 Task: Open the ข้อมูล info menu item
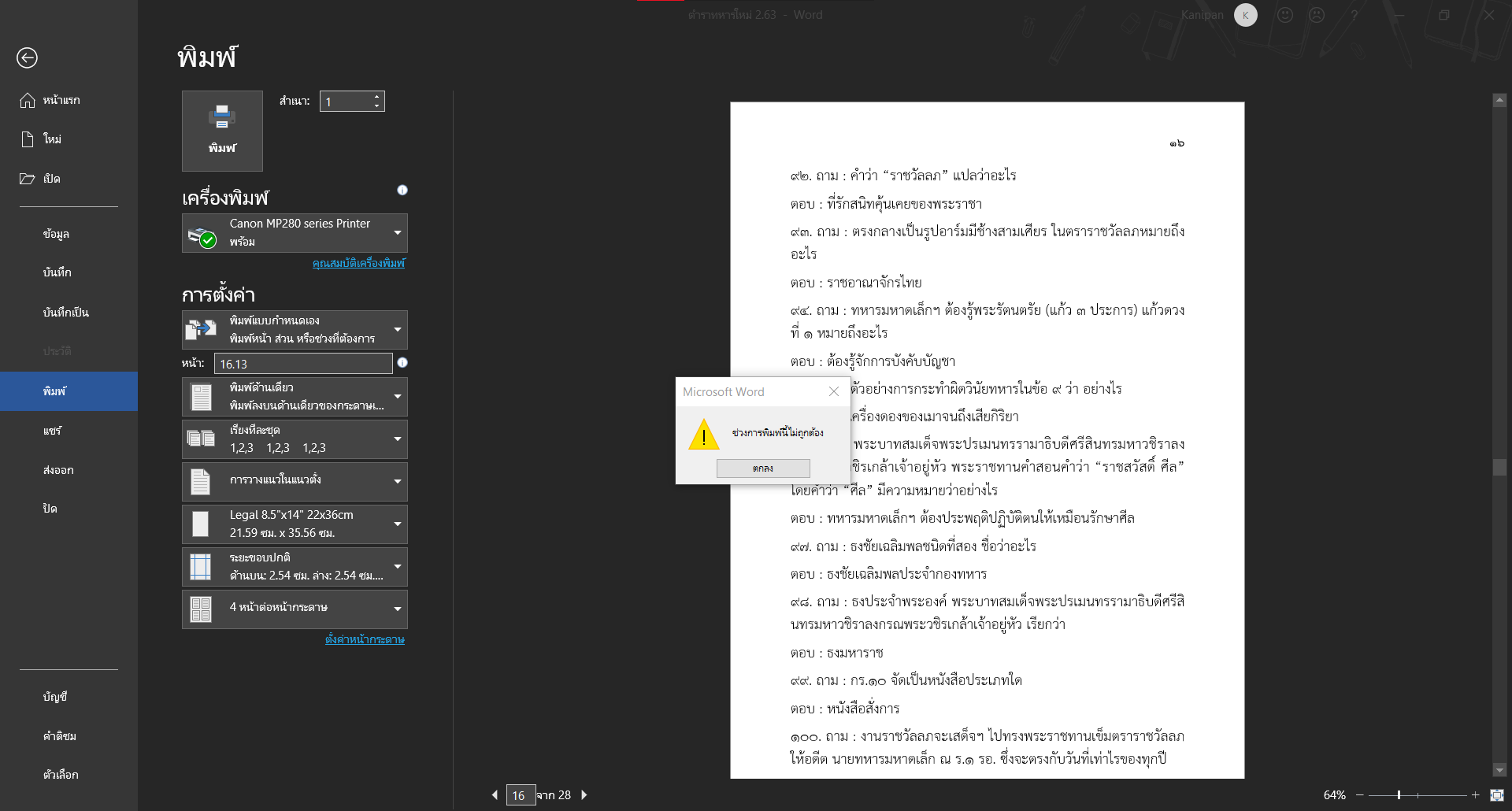[x=69, y=234]
